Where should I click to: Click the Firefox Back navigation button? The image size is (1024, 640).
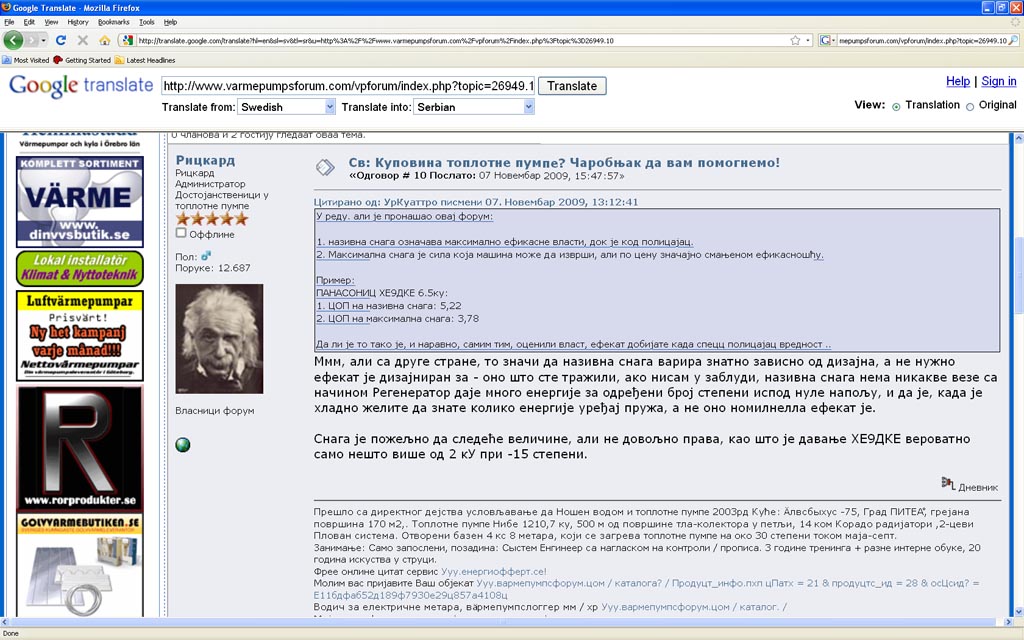[14, 40]
